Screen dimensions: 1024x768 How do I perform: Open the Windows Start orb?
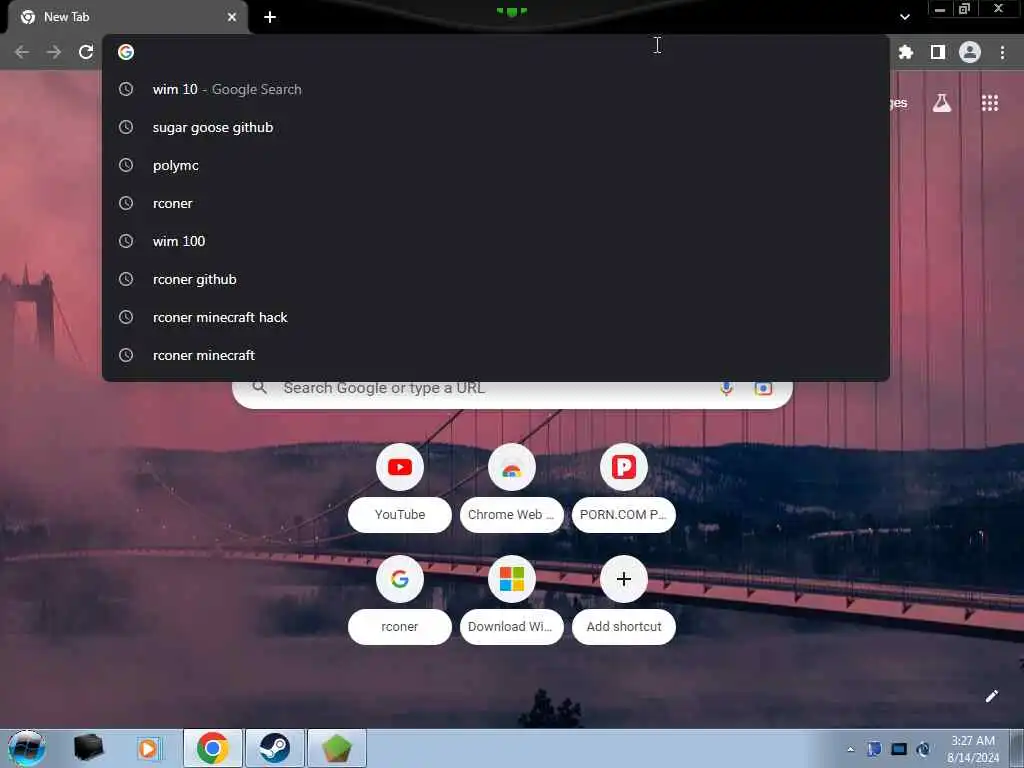click(27, 748)
